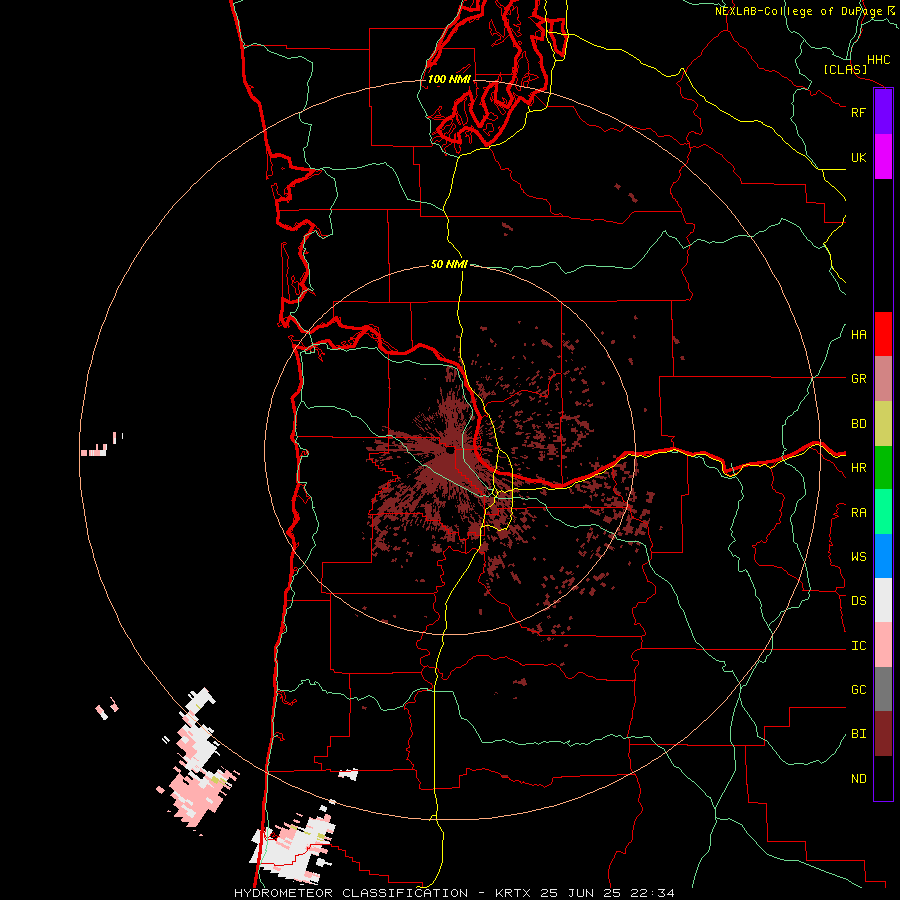Select the ND legend label
This screenshot has width=900, height=900.
[x=858, y=779]
